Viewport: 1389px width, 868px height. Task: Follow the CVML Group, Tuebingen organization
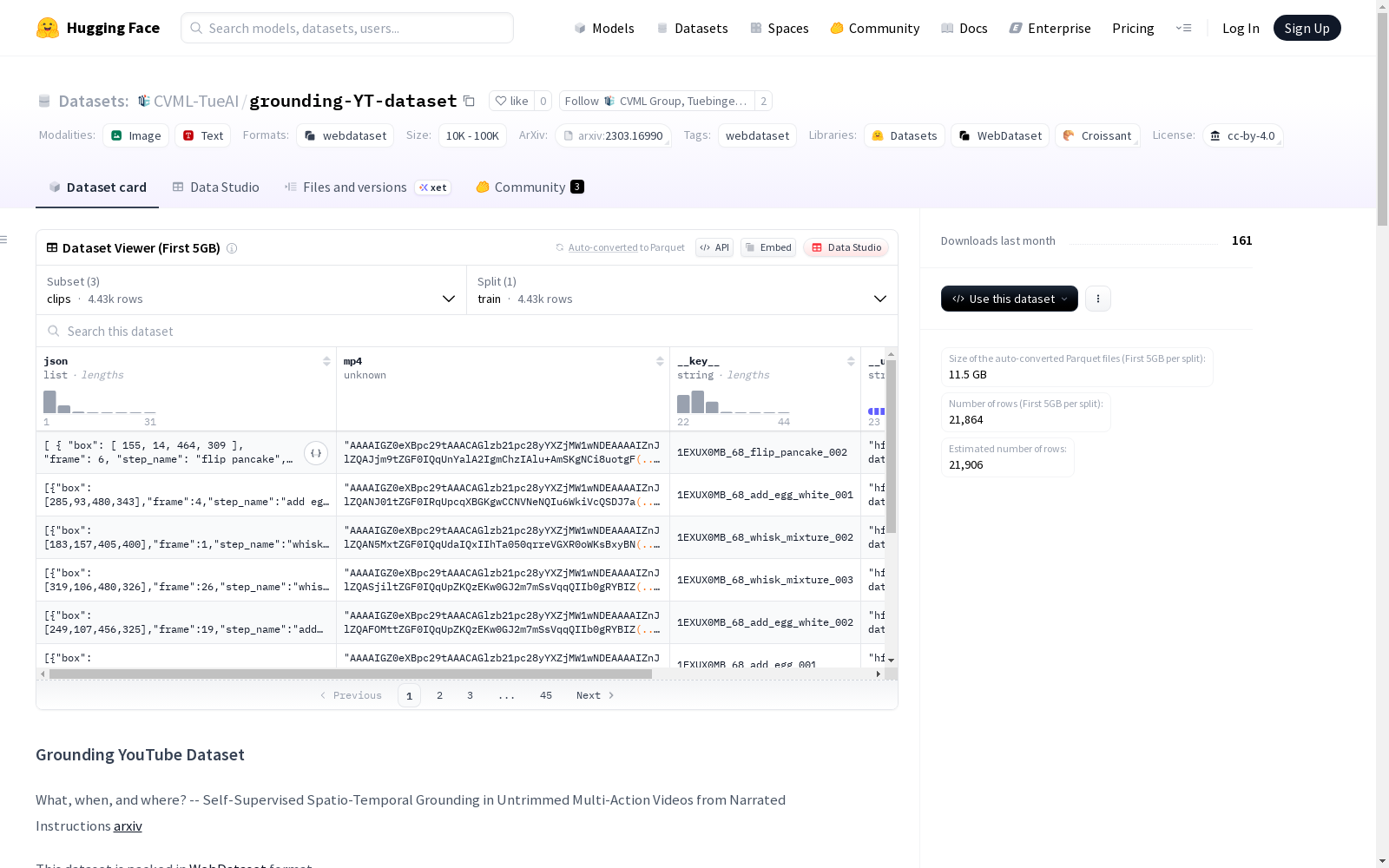(657, 101)
